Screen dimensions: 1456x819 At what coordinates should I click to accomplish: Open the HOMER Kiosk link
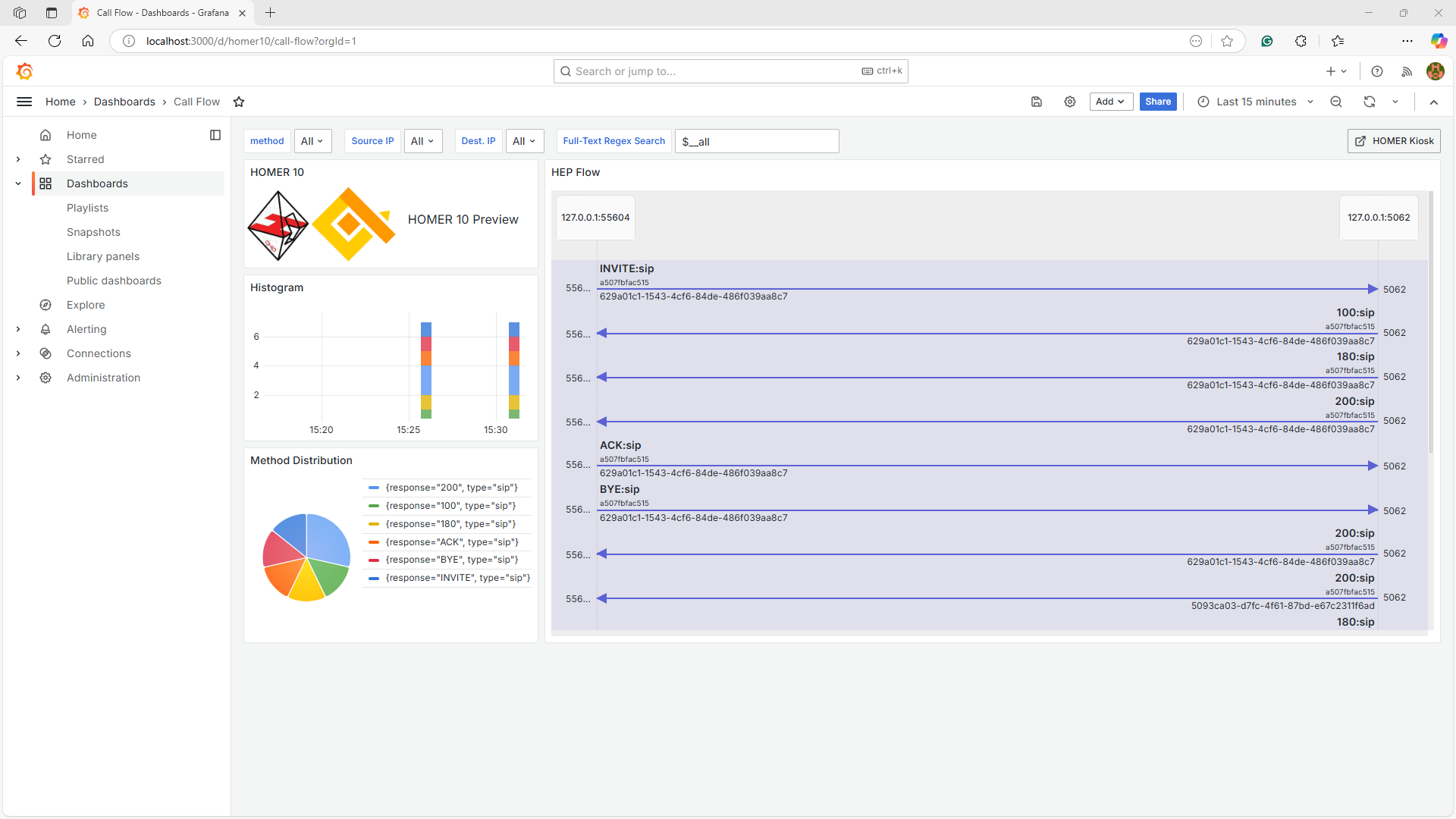[1394, 140]
